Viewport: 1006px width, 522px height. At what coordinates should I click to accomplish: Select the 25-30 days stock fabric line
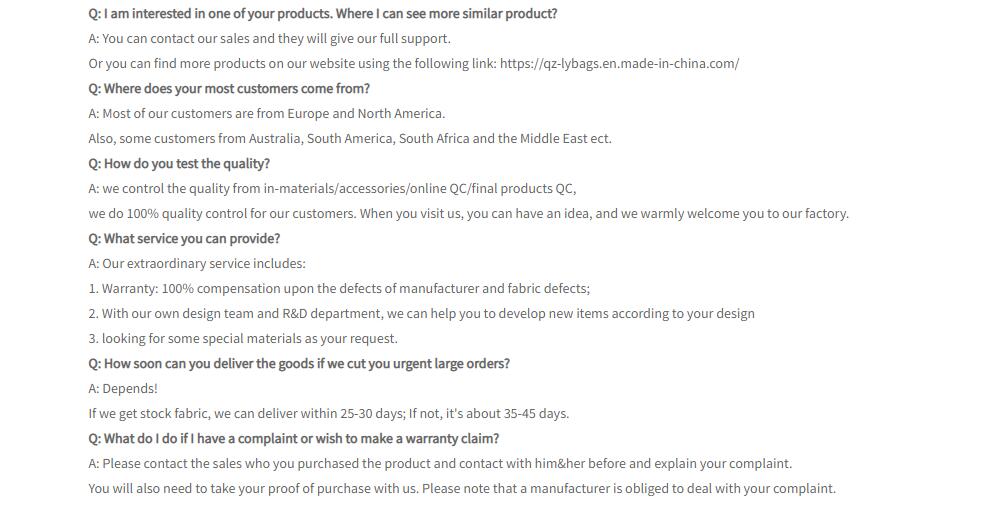[328, 414]
